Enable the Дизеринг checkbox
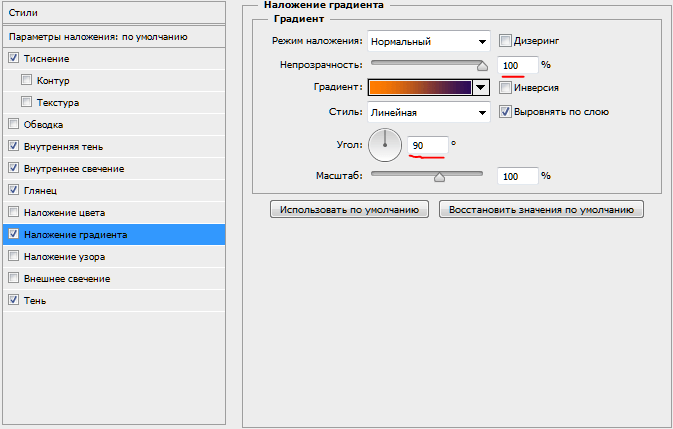Screen dimensions: 673x429 505,42
